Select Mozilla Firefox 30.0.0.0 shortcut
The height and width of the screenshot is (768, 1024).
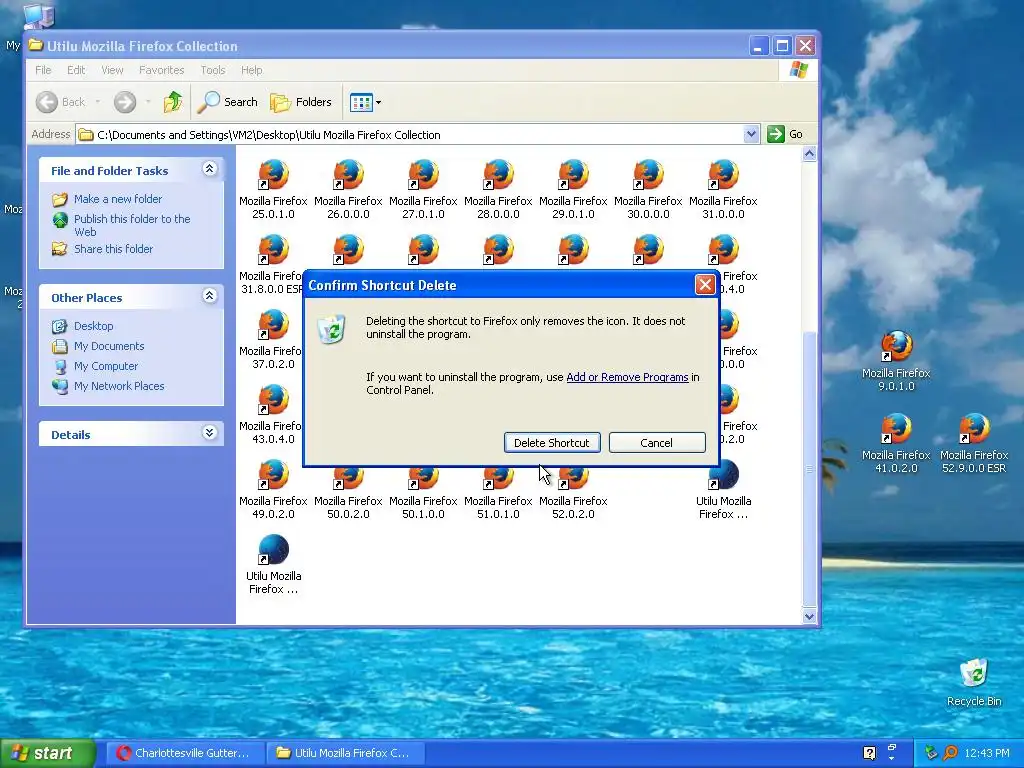[x=648, y=188]
